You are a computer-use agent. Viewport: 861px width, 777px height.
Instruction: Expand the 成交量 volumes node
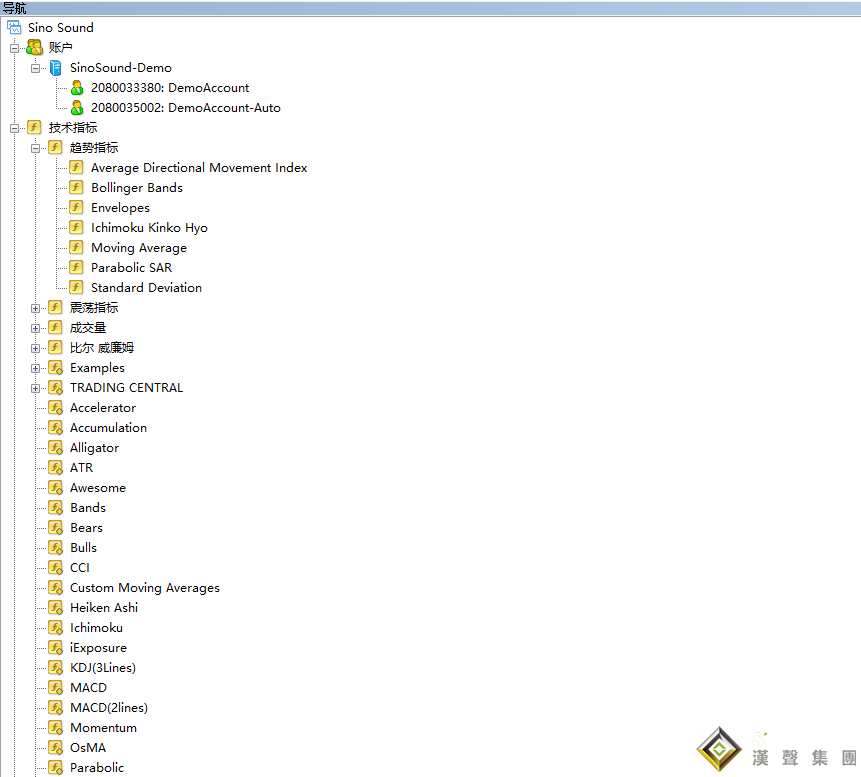(35, 328)
